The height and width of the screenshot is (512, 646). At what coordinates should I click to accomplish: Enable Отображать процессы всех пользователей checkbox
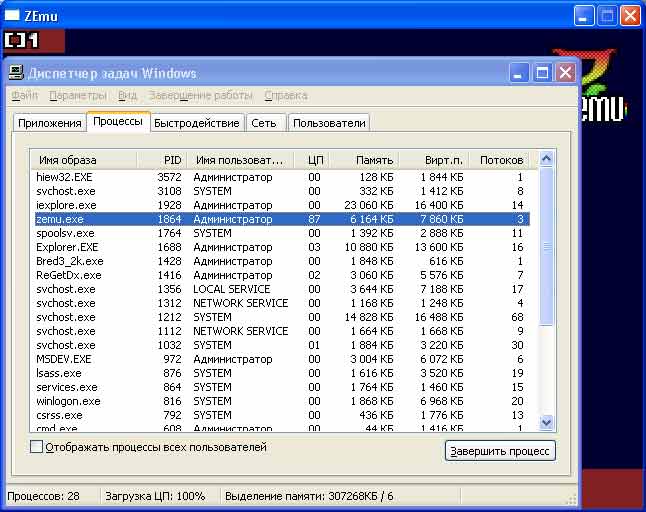(37, 447)
